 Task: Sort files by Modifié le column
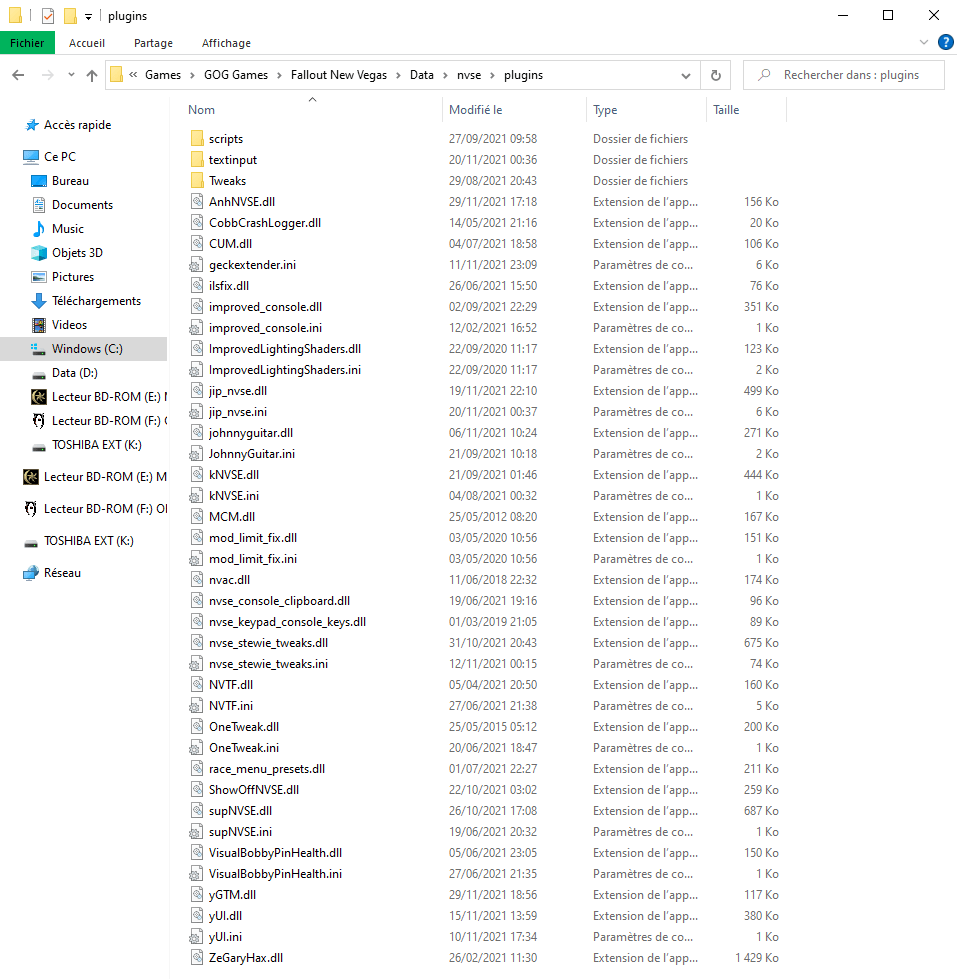point(514,110)
